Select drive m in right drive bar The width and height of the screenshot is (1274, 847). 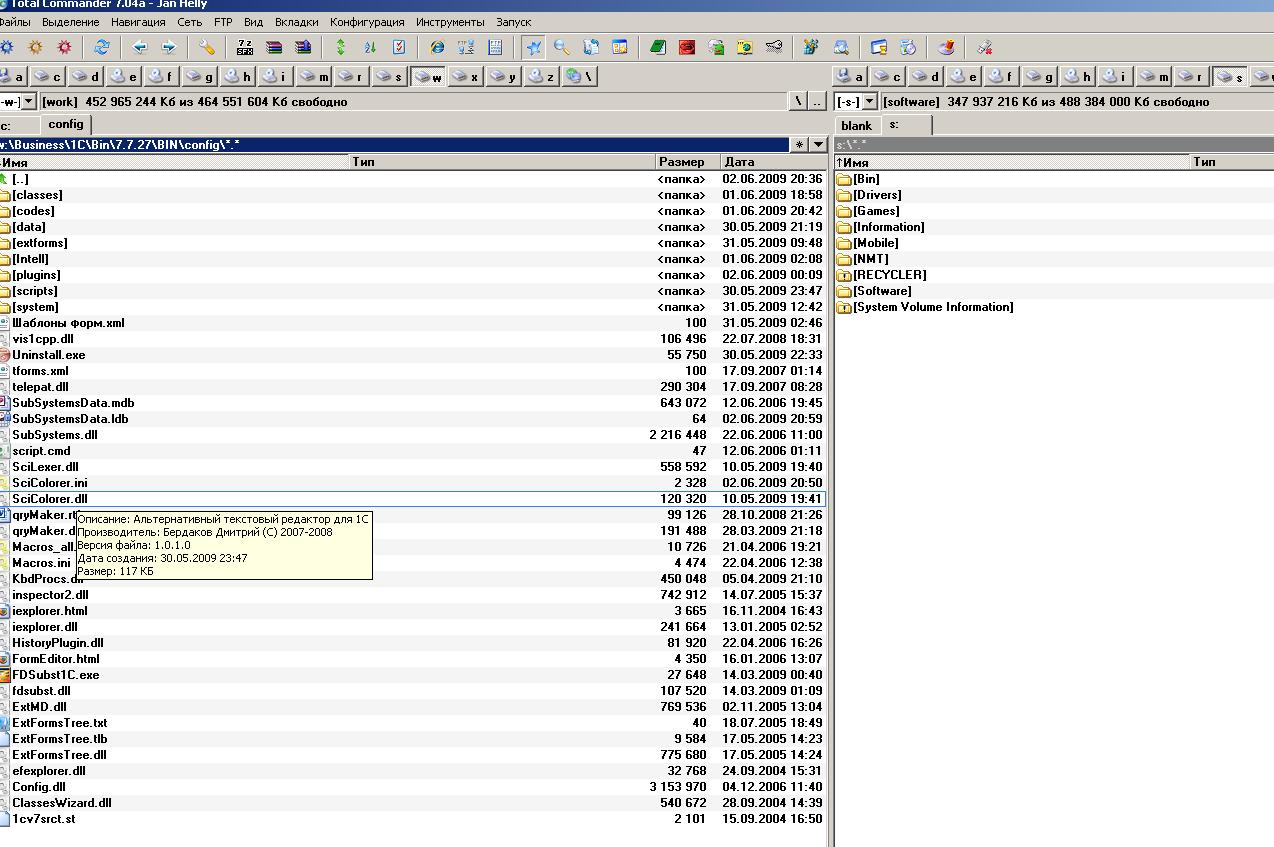pos(1153,76)
